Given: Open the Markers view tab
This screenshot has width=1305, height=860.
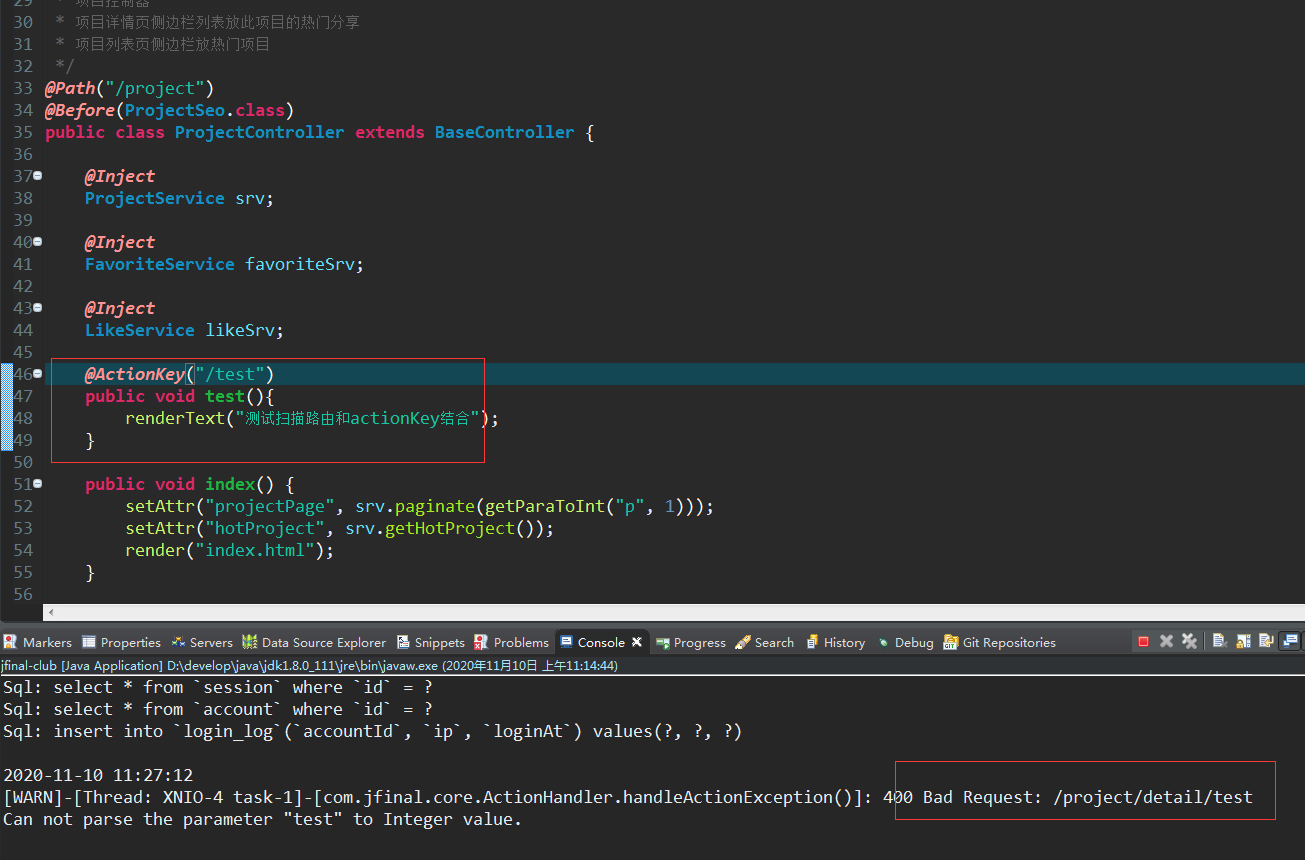Looking at the screenshot, I should click(38, 642).
